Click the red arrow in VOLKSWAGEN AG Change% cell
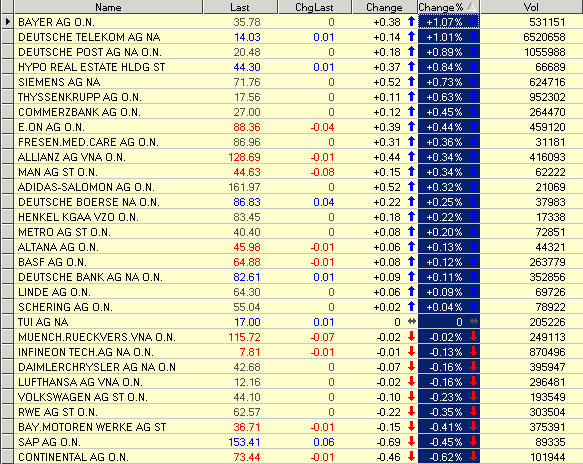The height and width of the screenshot is (464, 583). pyautogui.click(x=473, y=396)
